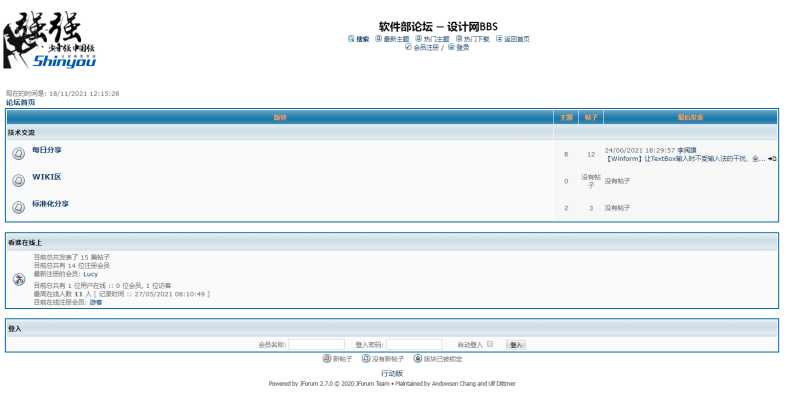Click the folder icon for WIKI区 forum
Image resolution: width=786 pixels, height=398 pixels.
[x=19, y=180]
